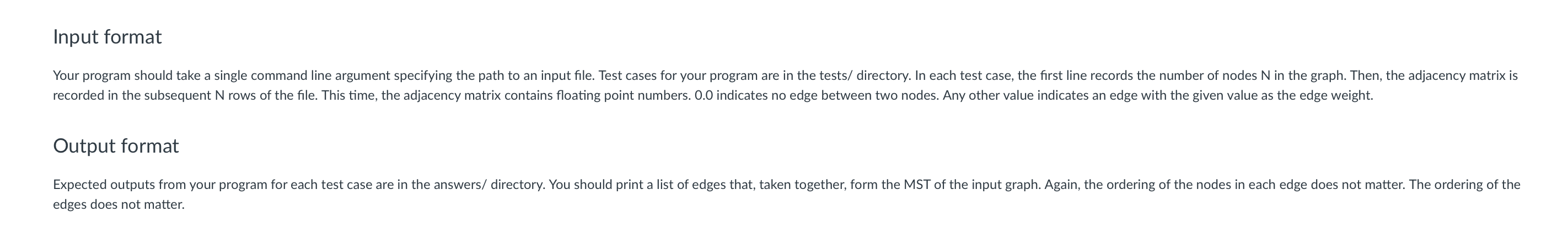
Task: Click the Output format heading
Action: tap(116, 146)
